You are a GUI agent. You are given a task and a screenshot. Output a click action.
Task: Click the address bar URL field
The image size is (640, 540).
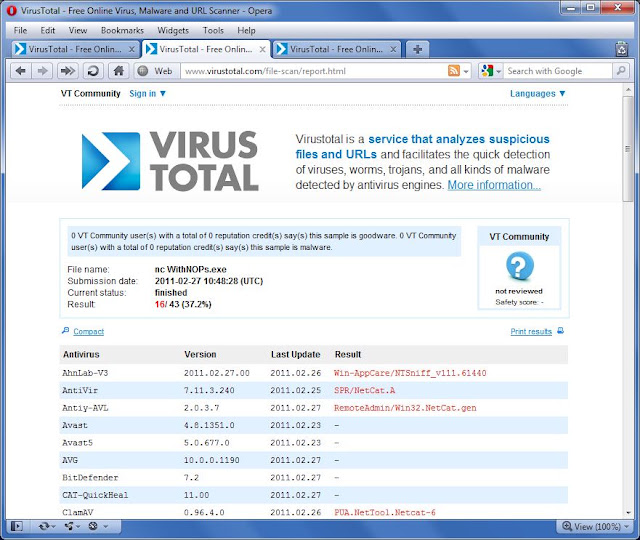coord(314,71)
